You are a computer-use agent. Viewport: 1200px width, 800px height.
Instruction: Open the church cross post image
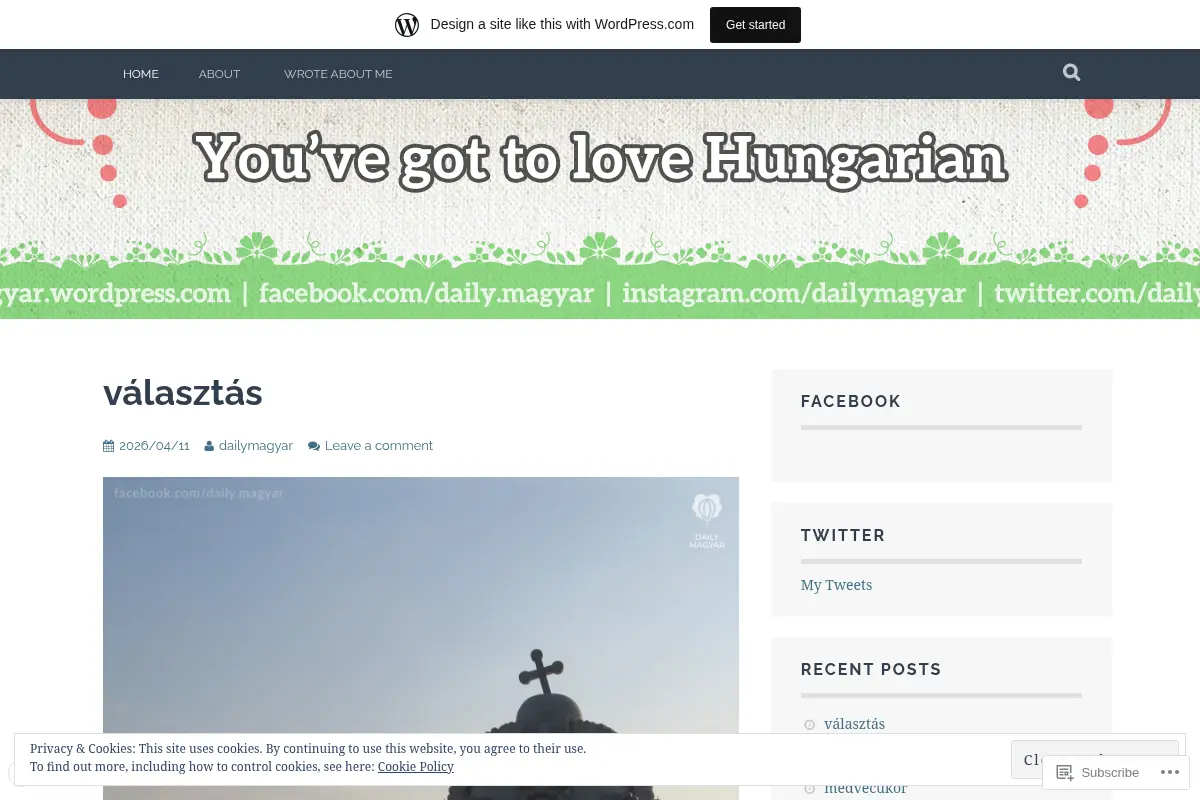click(x=421, y=638)
